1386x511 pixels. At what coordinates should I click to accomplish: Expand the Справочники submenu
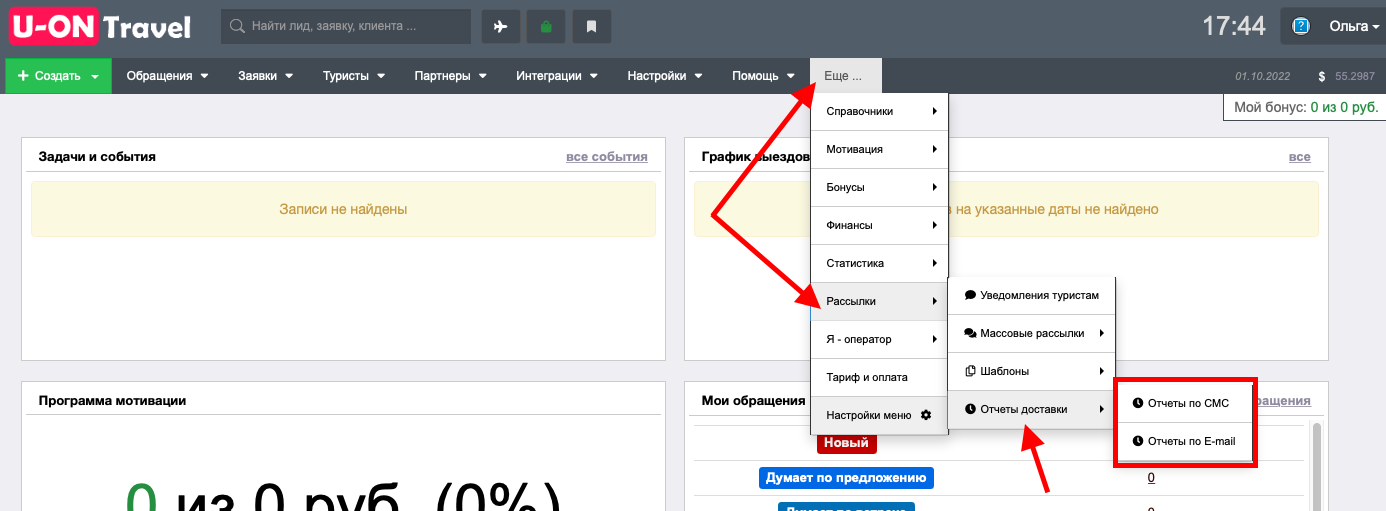coord(879,111)
